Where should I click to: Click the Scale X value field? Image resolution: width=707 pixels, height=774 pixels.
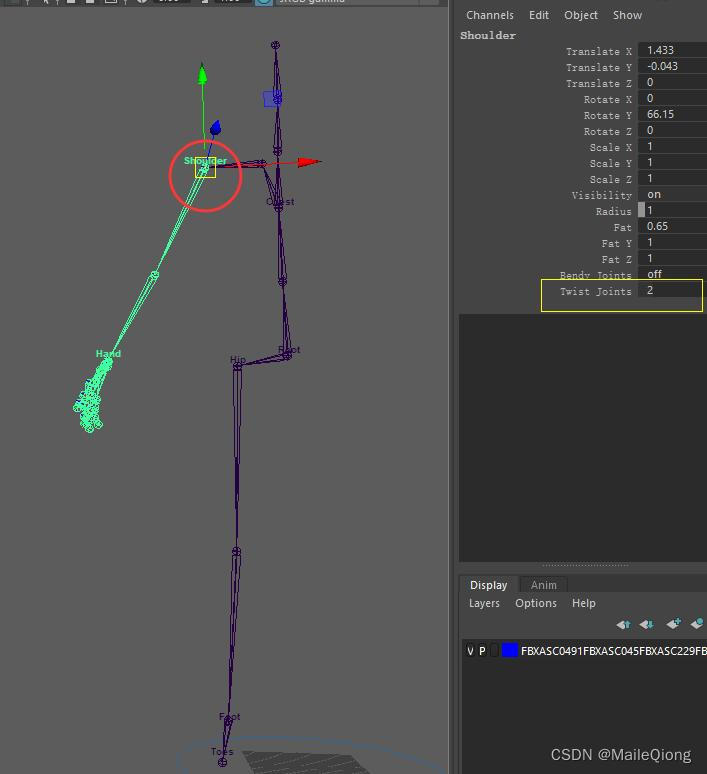point(672,147)
